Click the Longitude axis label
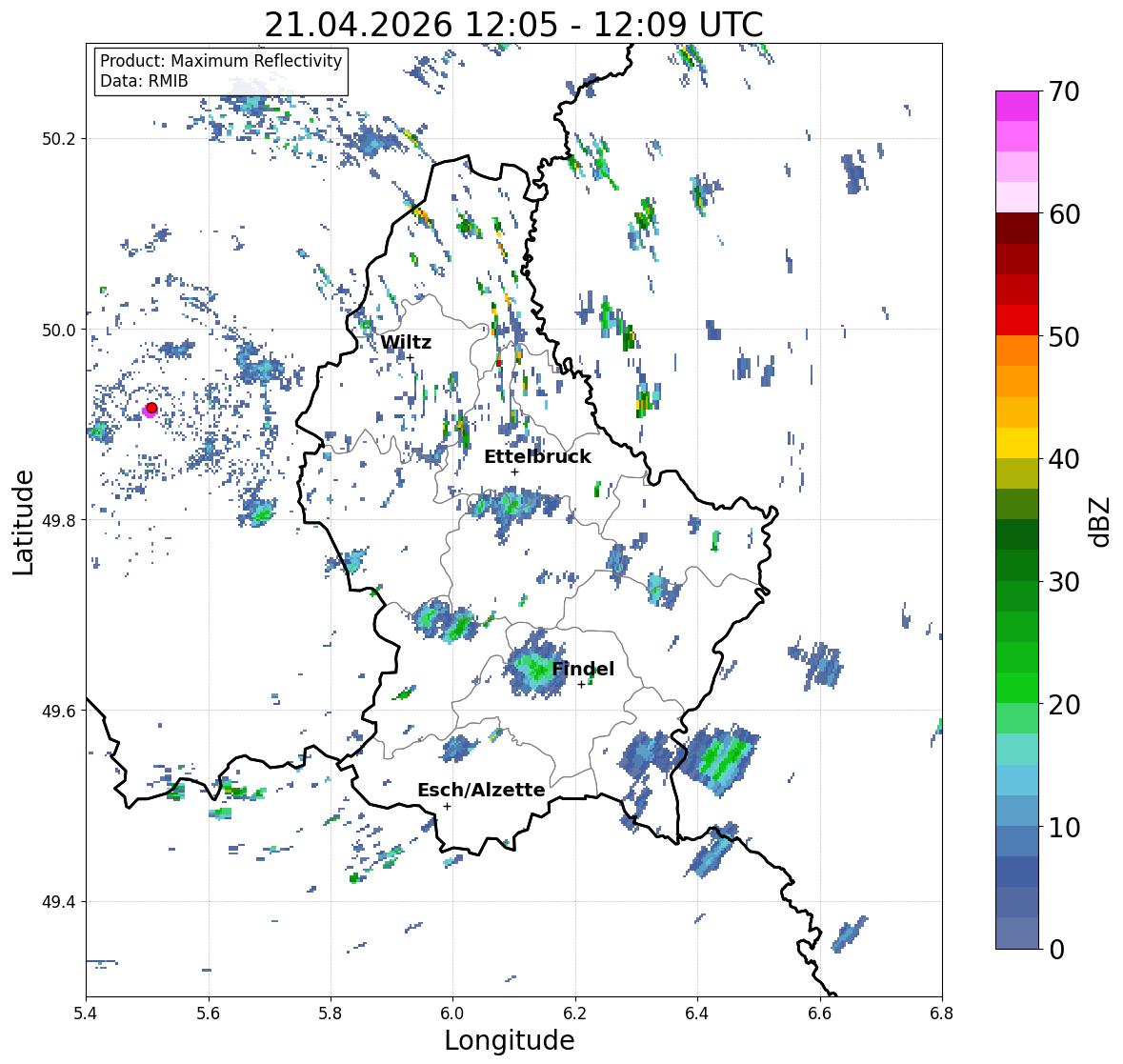 [510, 1040]
